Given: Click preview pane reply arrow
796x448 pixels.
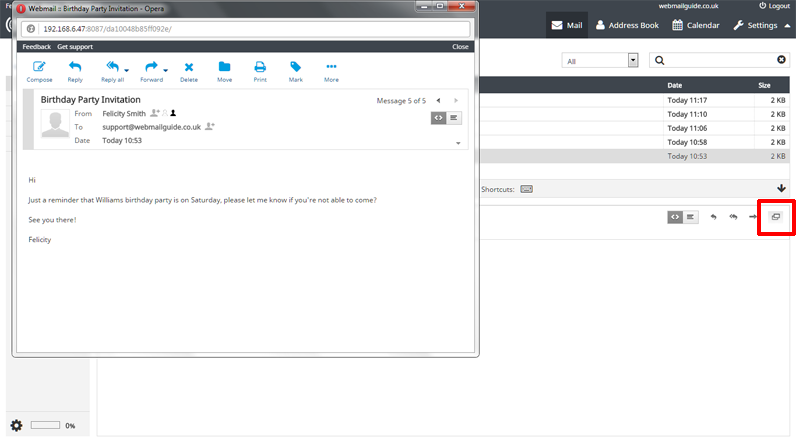Looking at the screenshot, I should pos(713,217).
